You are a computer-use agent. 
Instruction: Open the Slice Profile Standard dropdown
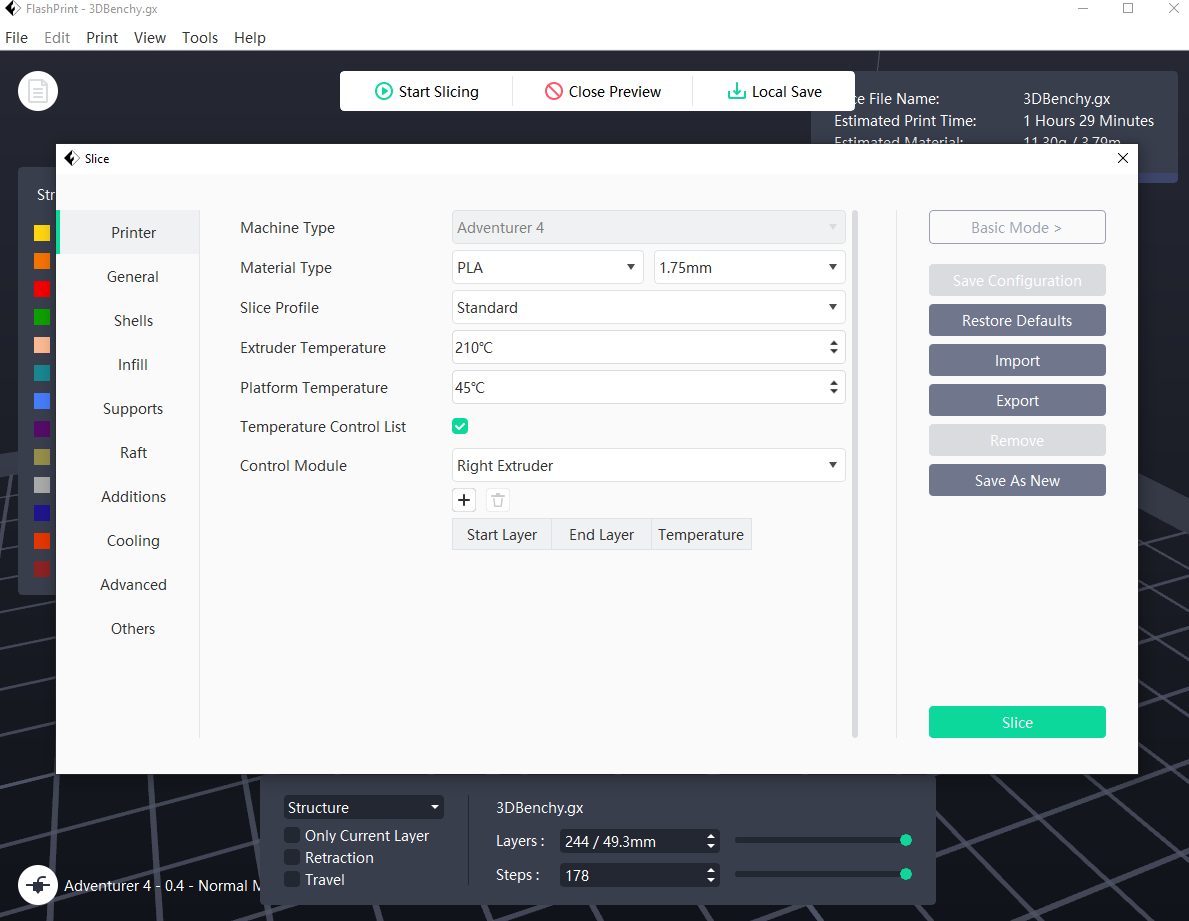point(648,308)
